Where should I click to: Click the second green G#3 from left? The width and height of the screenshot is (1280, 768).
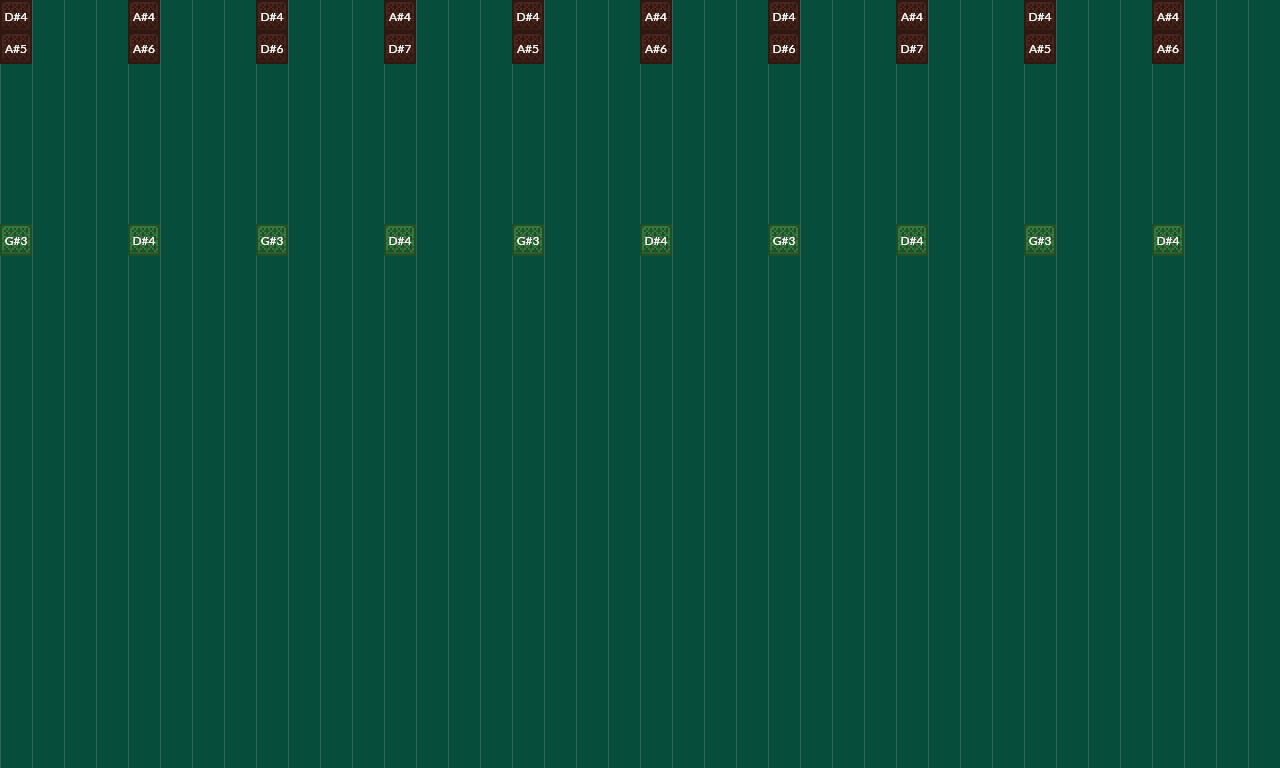click(x=272, y=241)
